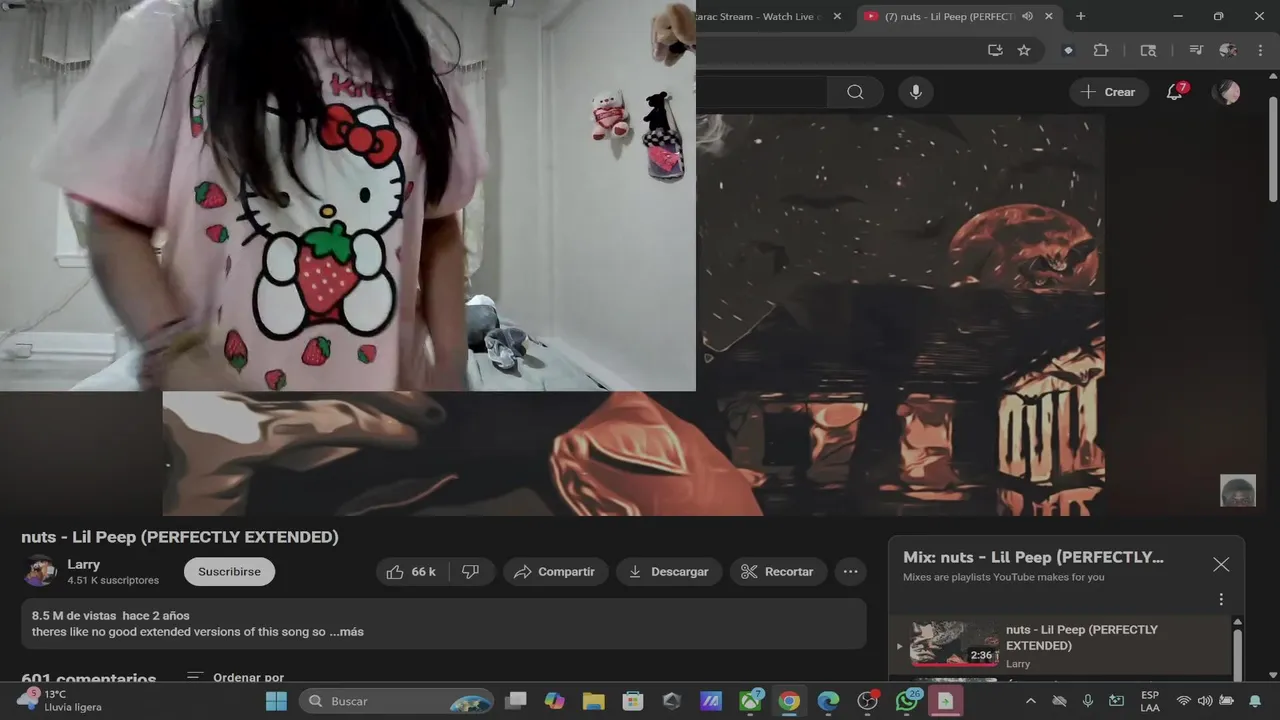Click the video title nuts - Lil Peep (PERFECTLY EXTENDED)
The width and height of the screenshot is (1280, 720).
[180, 537]
